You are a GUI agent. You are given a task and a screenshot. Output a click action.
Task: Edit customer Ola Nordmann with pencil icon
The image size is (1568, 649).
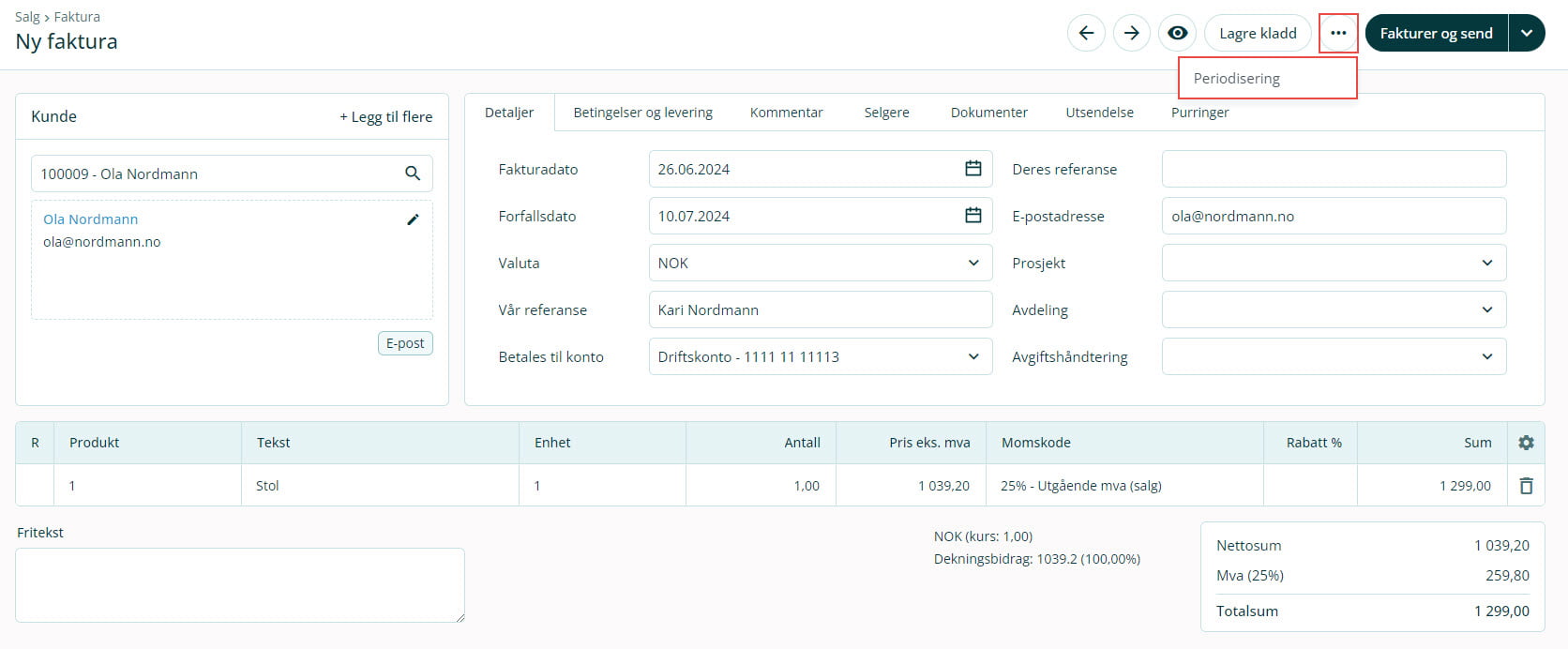coord(413,219)
